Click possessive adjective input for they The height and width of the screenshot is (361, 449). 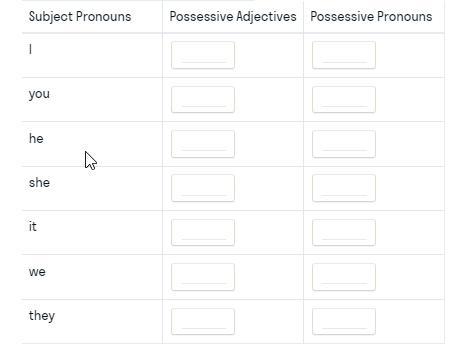coord(203,321)
